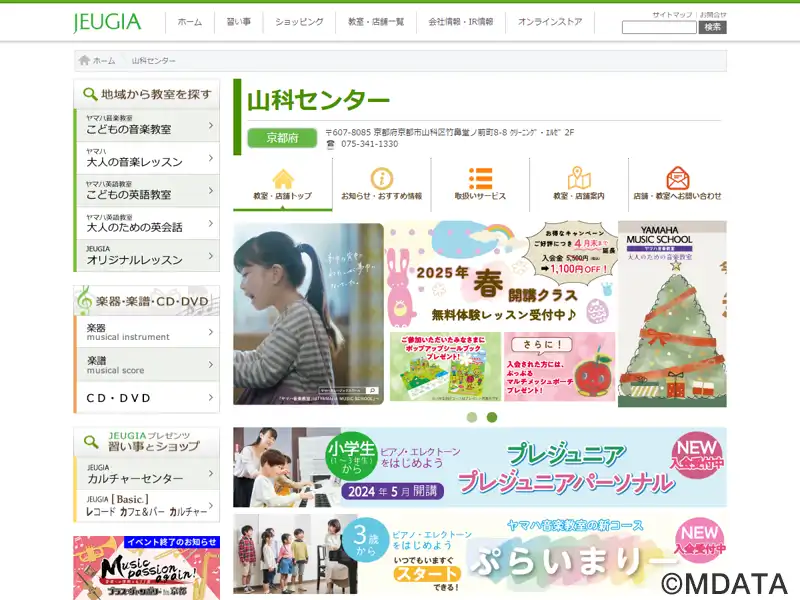Click the treble clef icon by 楽器・楽譜・CD・DVD
The image size is (800, 600).
[x=84, y=301]
